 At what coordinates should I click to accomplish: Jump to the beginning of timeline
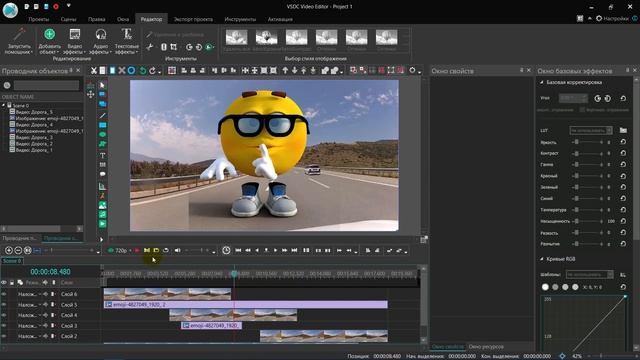point(238,250)
